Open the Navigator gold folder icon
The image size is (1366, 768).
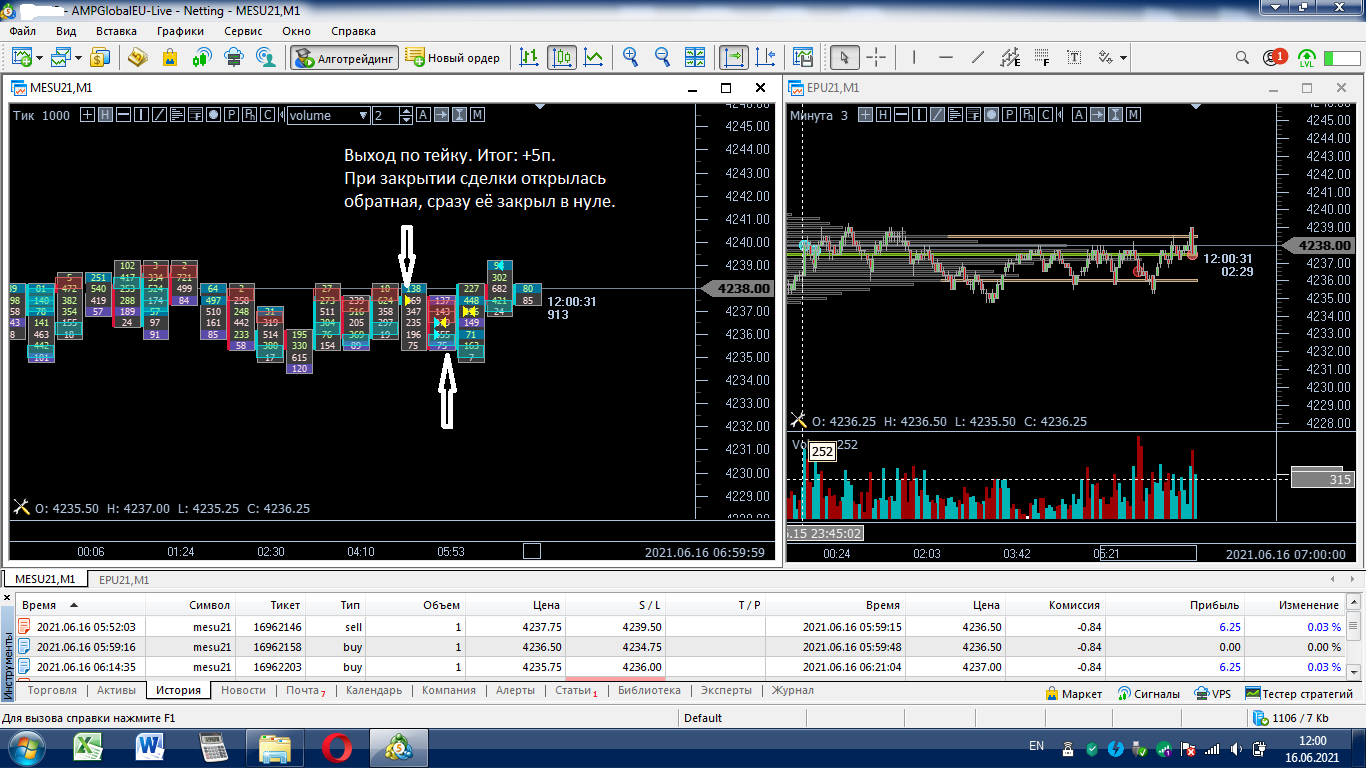138,57
